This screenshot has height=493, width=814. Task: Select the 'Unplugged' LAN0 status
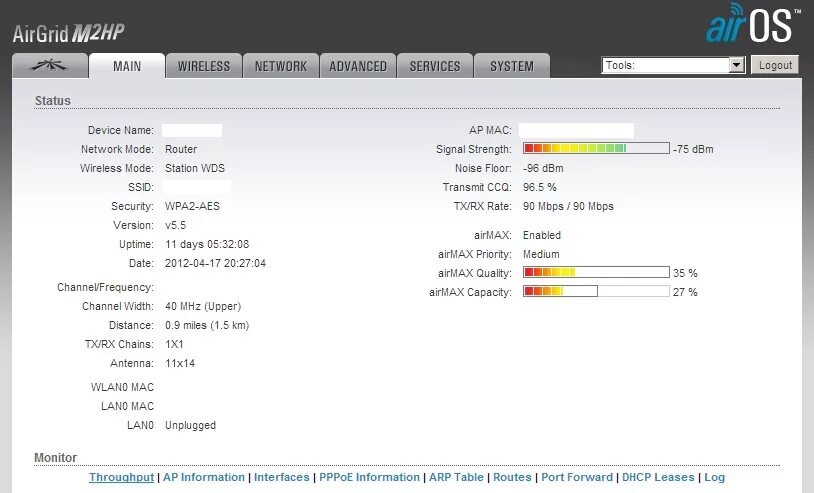point(190,425)
